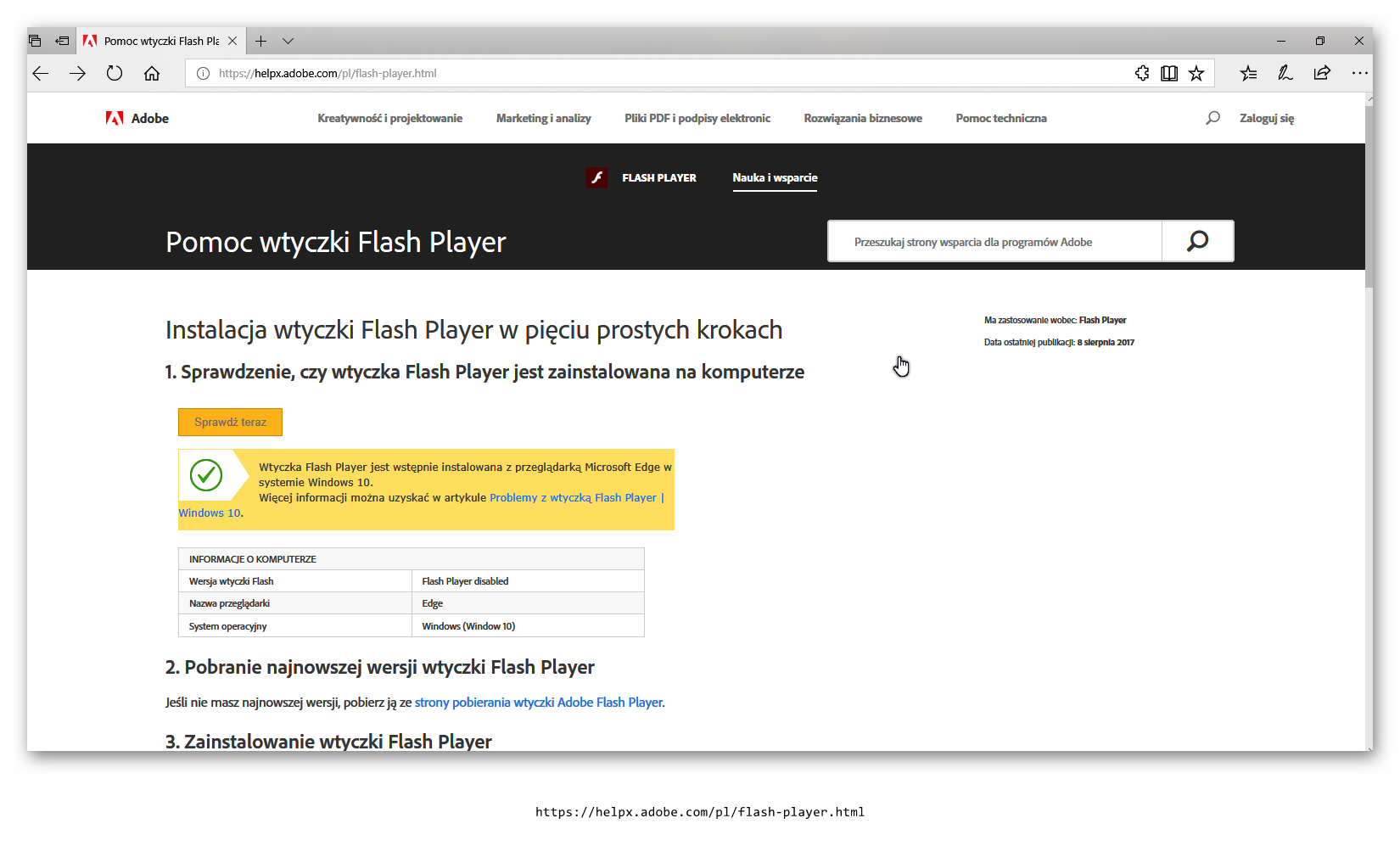Open site information icon in address bar
The image size is (1400, 846).
point(203,73)
